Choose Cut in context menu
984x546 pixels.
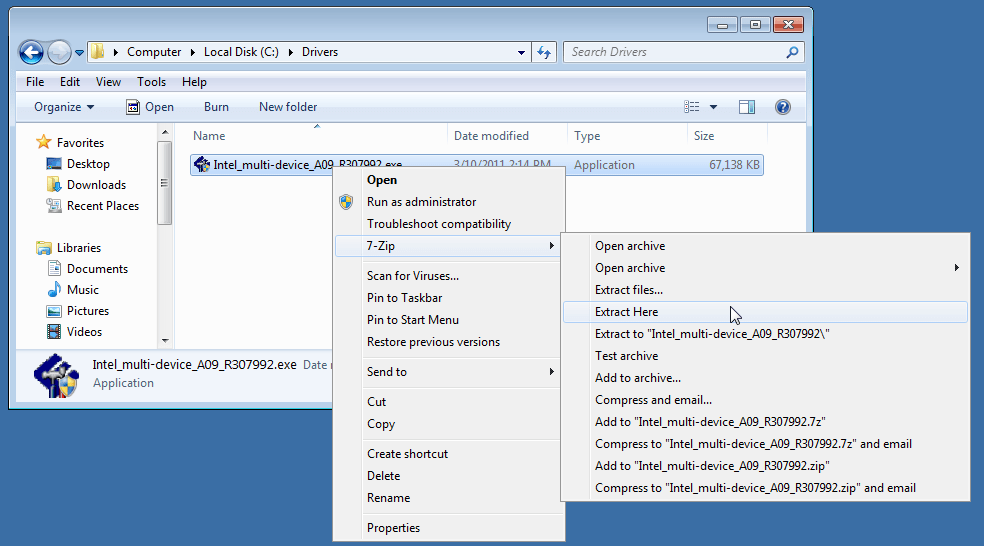point(449,402)
